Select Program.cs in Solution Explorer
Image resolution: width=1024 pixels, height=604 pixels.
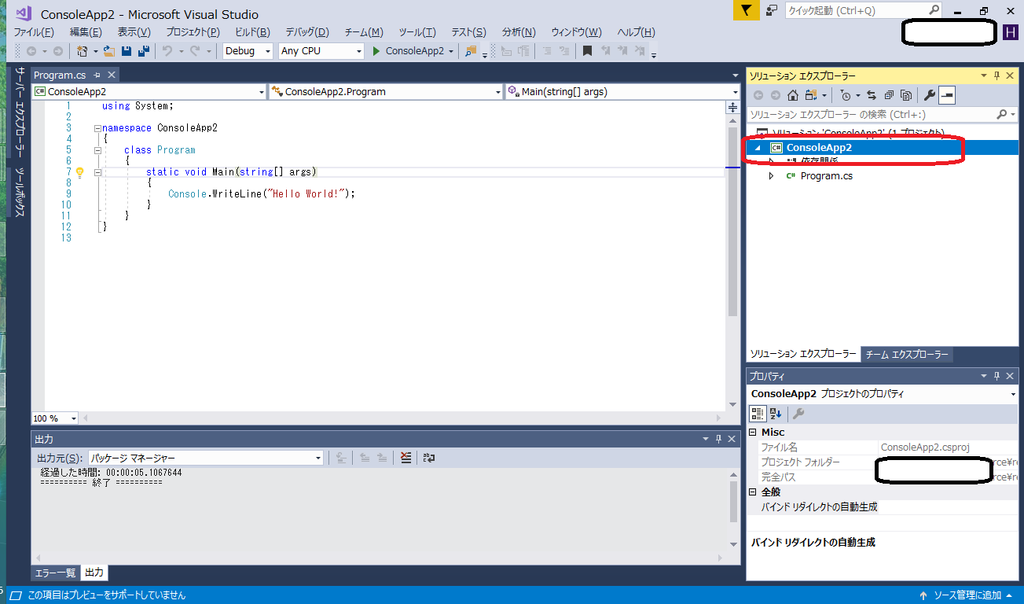pyautogui.click(x=826, y=176)
